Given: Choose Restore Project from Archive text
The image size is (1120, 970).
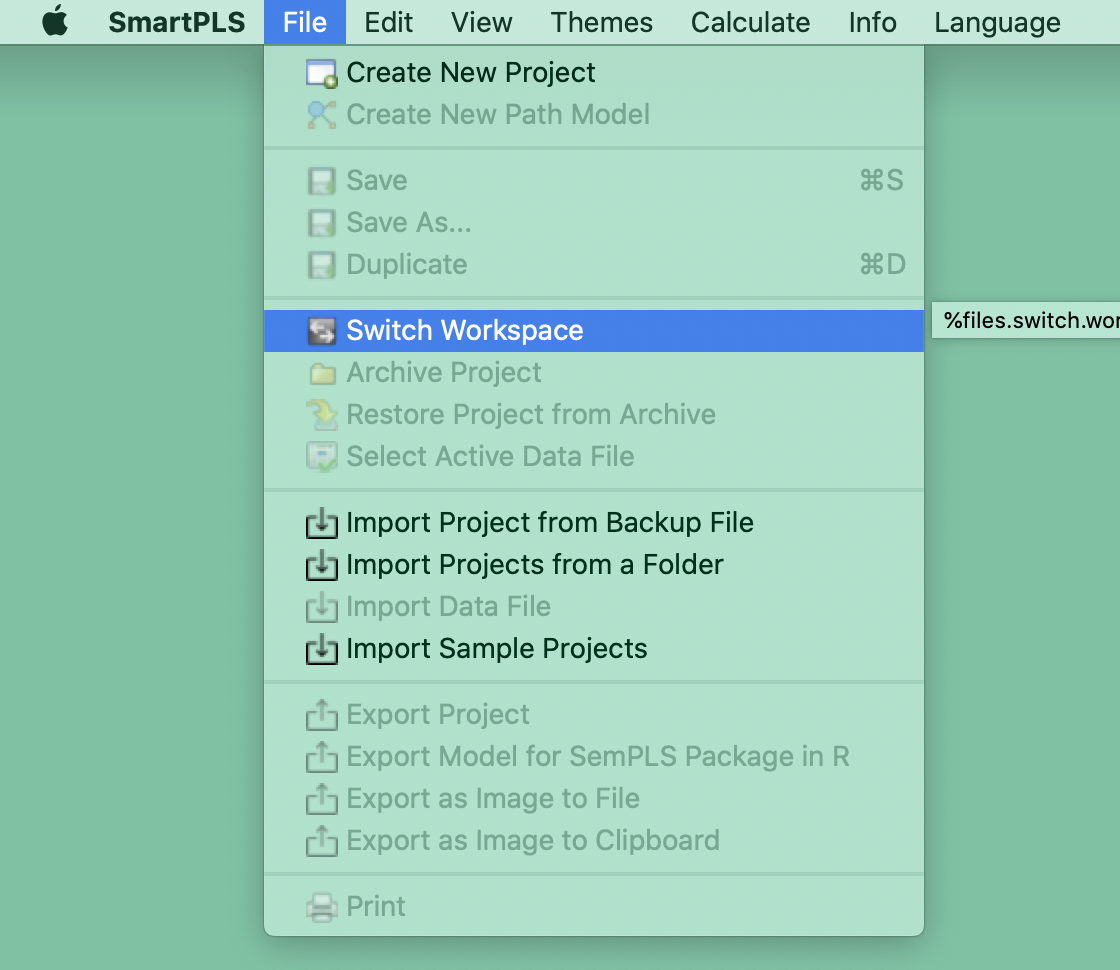Looking at the screenshot, I should coord(531,414).
